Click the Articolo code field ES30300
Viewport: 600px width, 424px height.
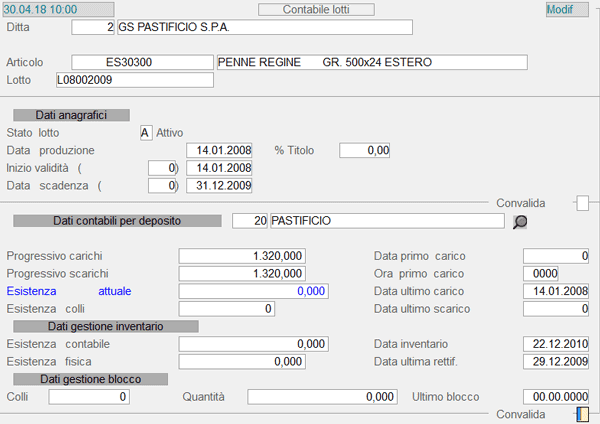coord(129,62)
